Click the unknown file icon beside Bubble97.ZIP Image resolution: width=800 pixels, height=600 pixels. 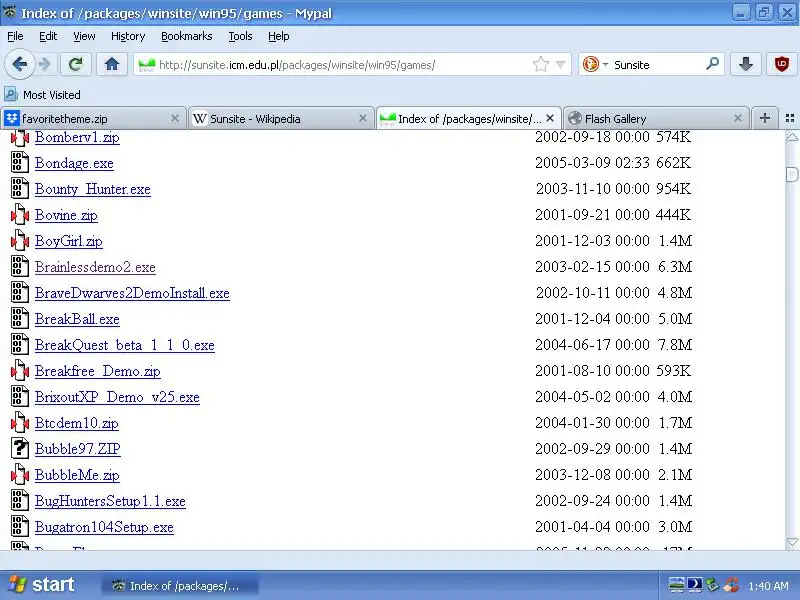pos(20,448)
